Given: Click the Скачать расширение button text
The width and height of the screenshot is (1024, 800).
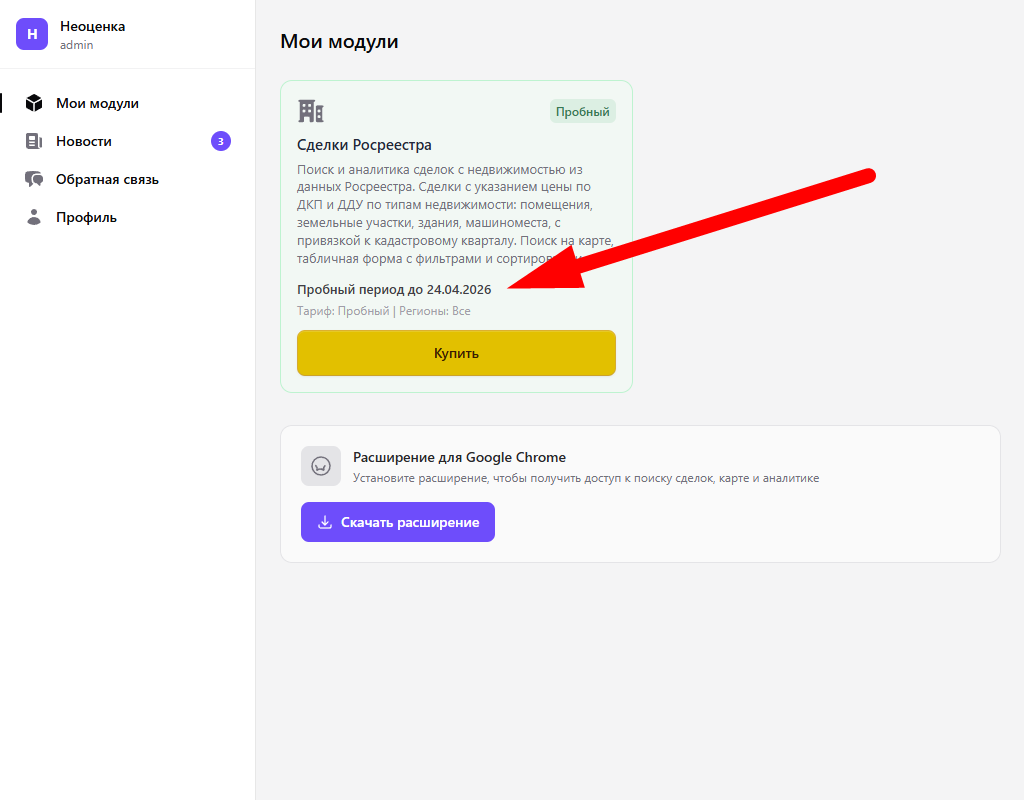Looking at the screenshot, I should pyautogui.click(x=410, y=522).
